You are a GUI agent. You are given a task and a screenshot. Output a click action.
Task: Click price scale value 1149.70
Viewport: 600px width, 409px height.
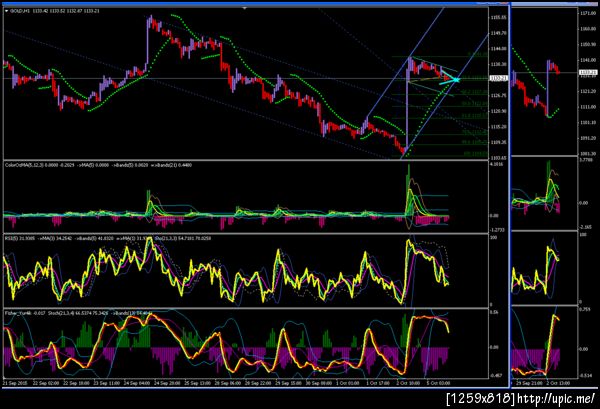(x=498, y=33)
